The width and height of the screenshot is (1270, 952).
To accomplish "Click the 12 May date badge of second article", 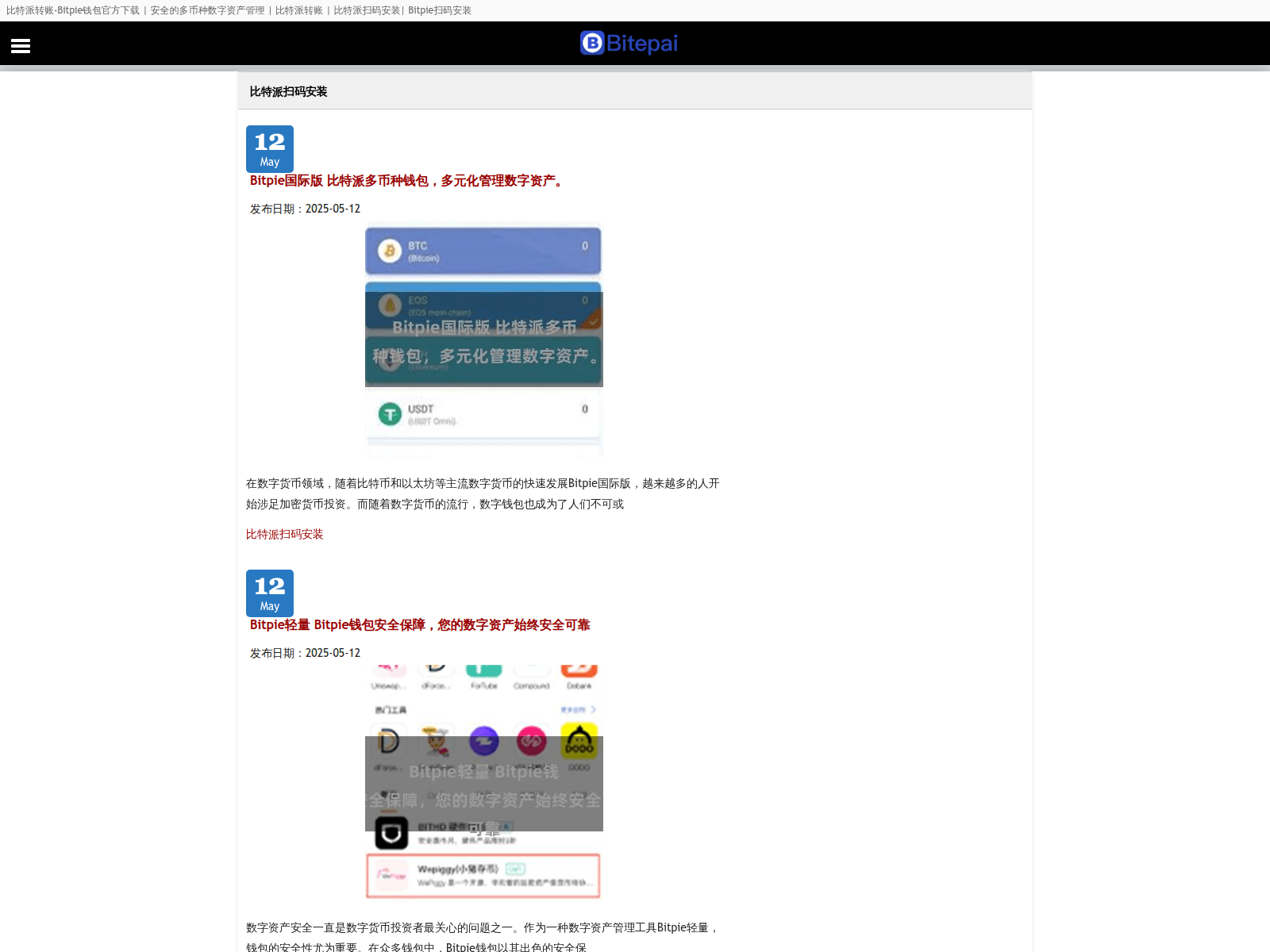I will [x=270, y=593].
